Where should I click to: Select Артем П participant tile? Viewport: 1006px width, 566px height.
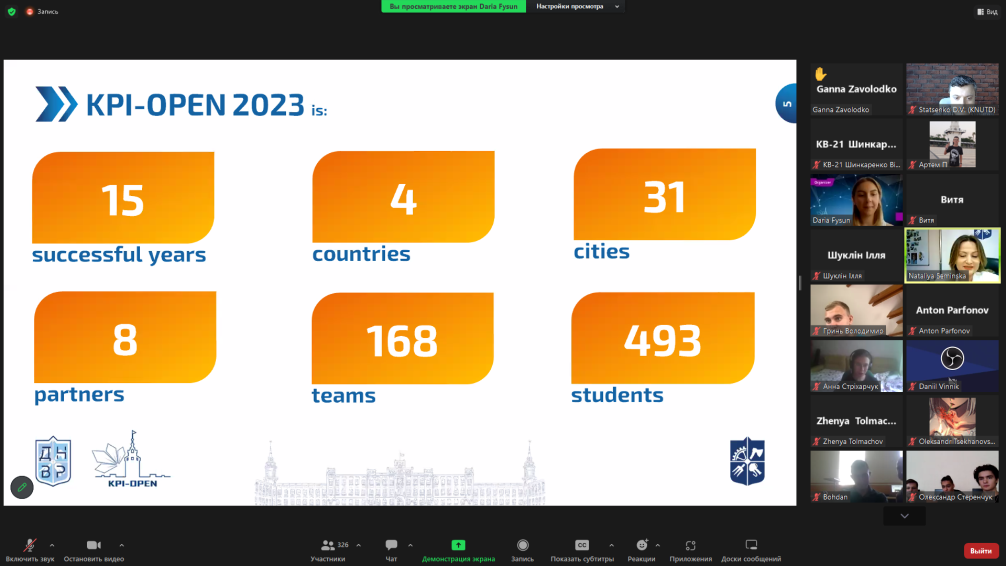point(952,144)
